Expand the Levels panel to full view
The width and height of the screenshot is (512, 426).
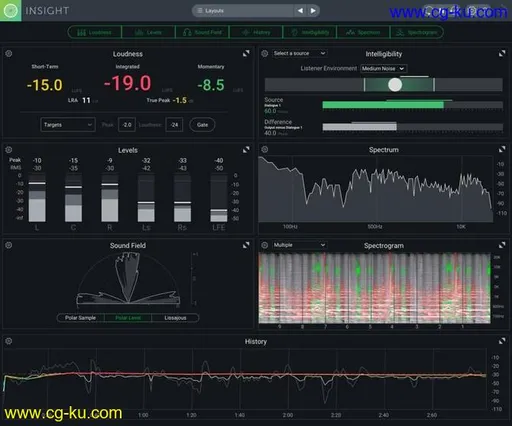tap(246, 150)
